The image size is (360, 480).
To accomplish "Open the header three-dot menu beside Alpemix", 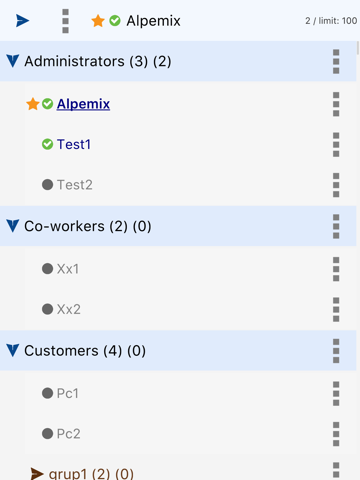I will coord(65,21).
